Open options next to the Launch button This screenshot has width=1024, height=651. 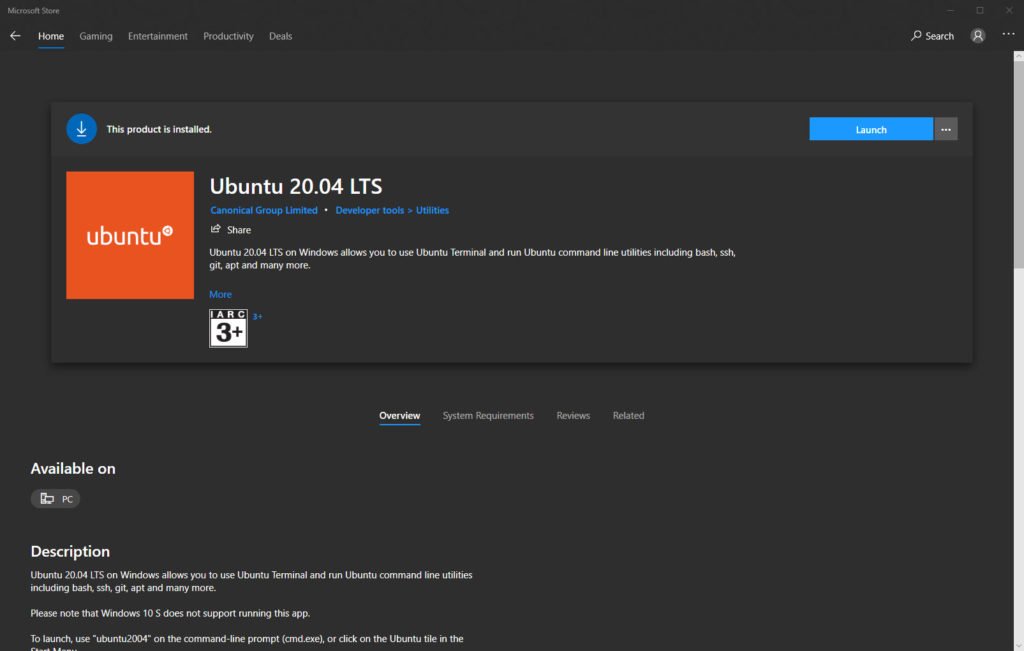(945, 129)
